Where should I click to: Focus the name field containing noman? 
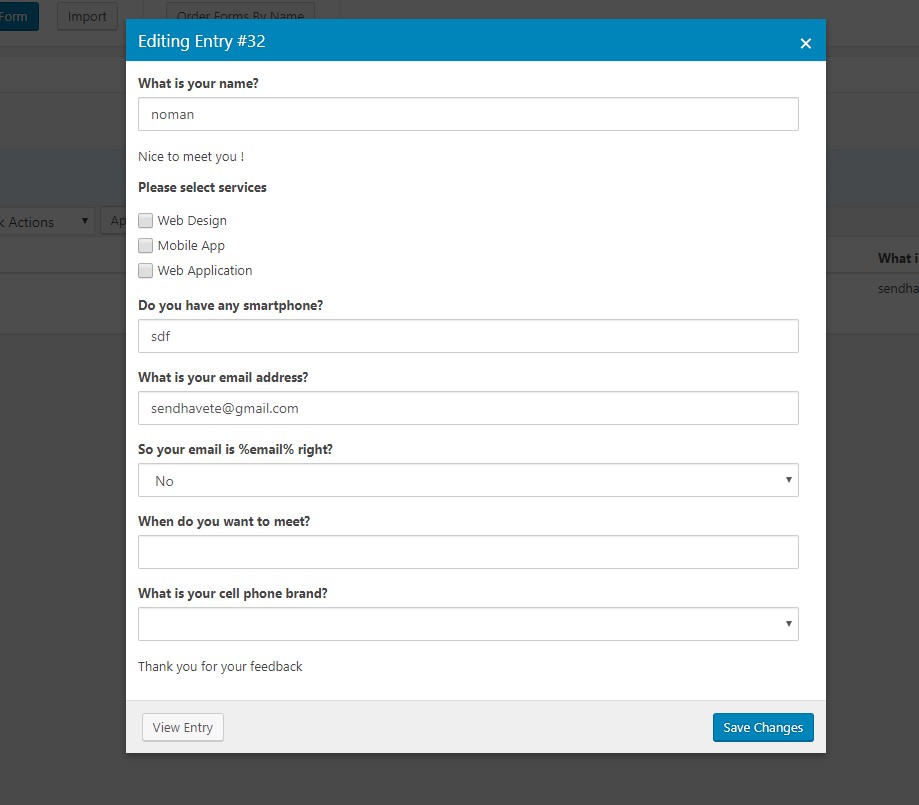[468, 114]
